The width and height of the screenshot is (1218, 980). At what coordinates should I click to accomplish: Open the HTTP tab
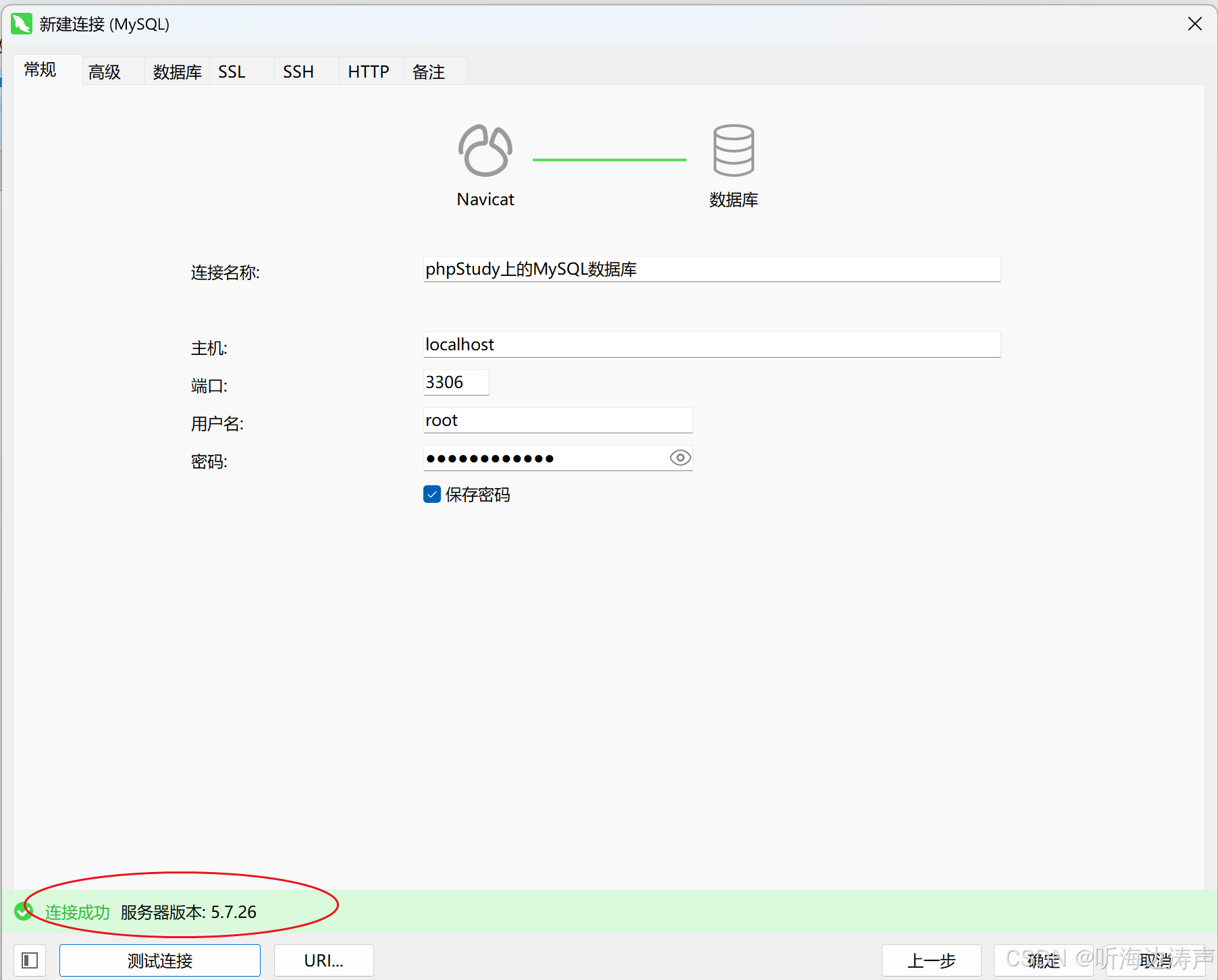368,71
